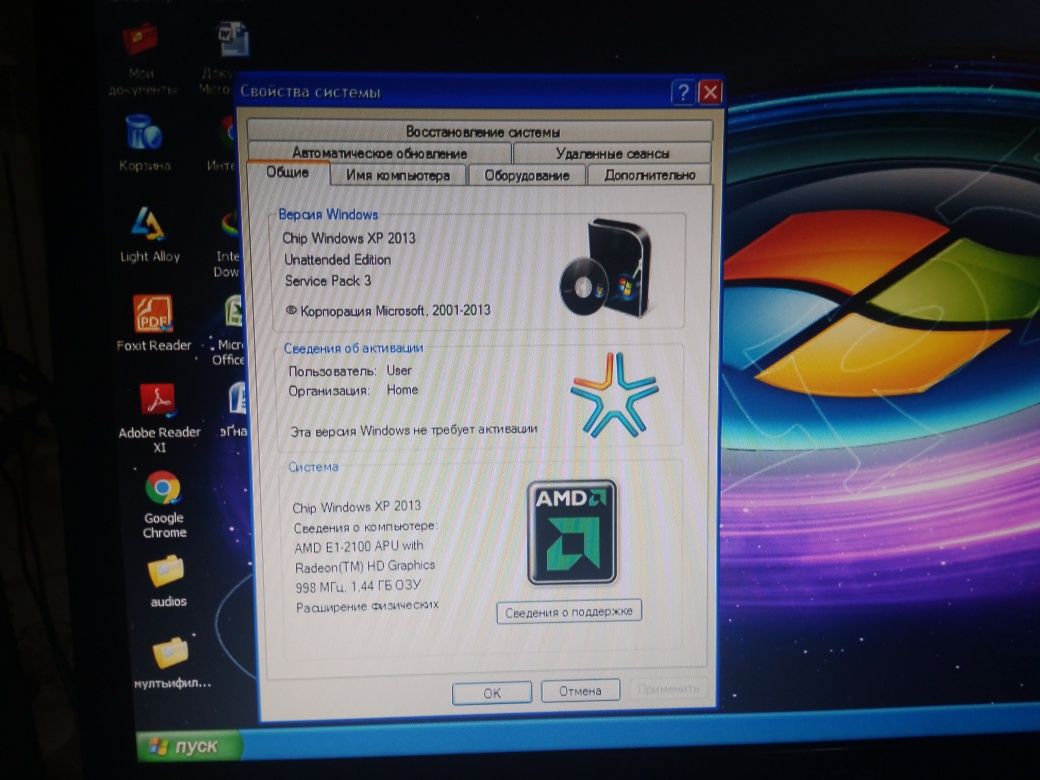
Task: Close the Свойства системы dialog
Action: coord(710,92)
